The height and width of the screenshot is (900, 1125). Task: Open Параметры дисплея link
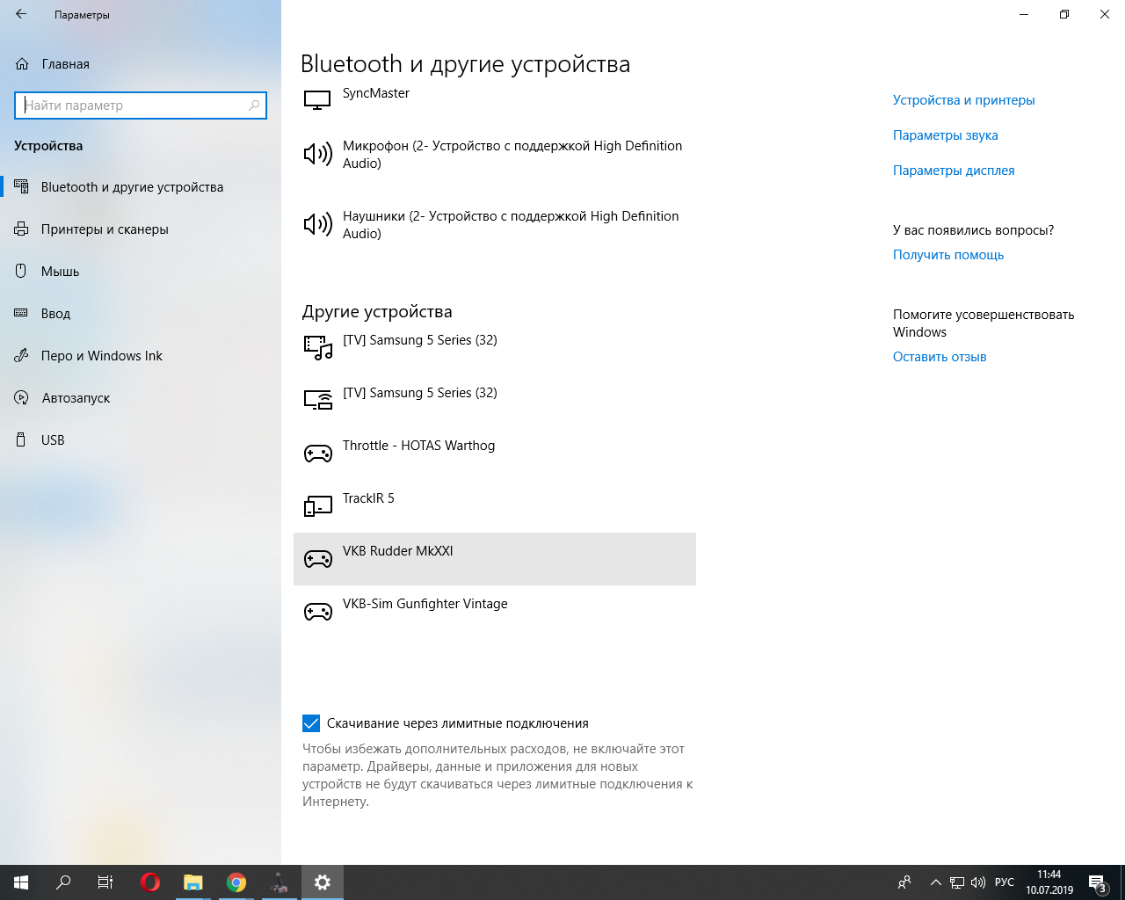click(954, 171)
